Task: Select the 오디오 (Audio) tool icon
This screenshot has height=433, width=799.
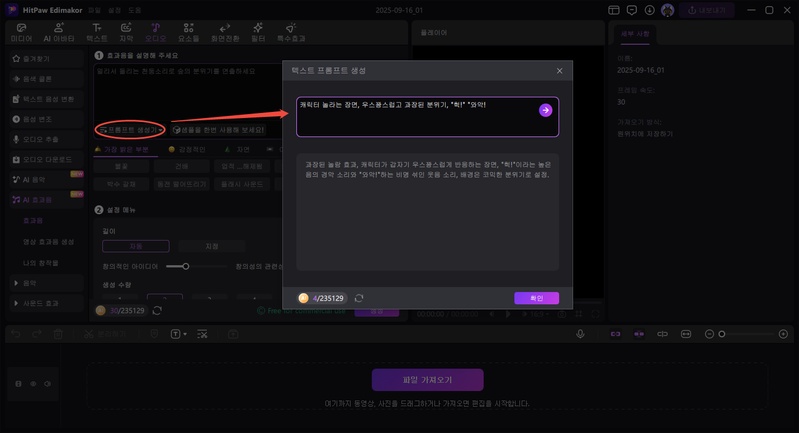Action: [155, 33]
